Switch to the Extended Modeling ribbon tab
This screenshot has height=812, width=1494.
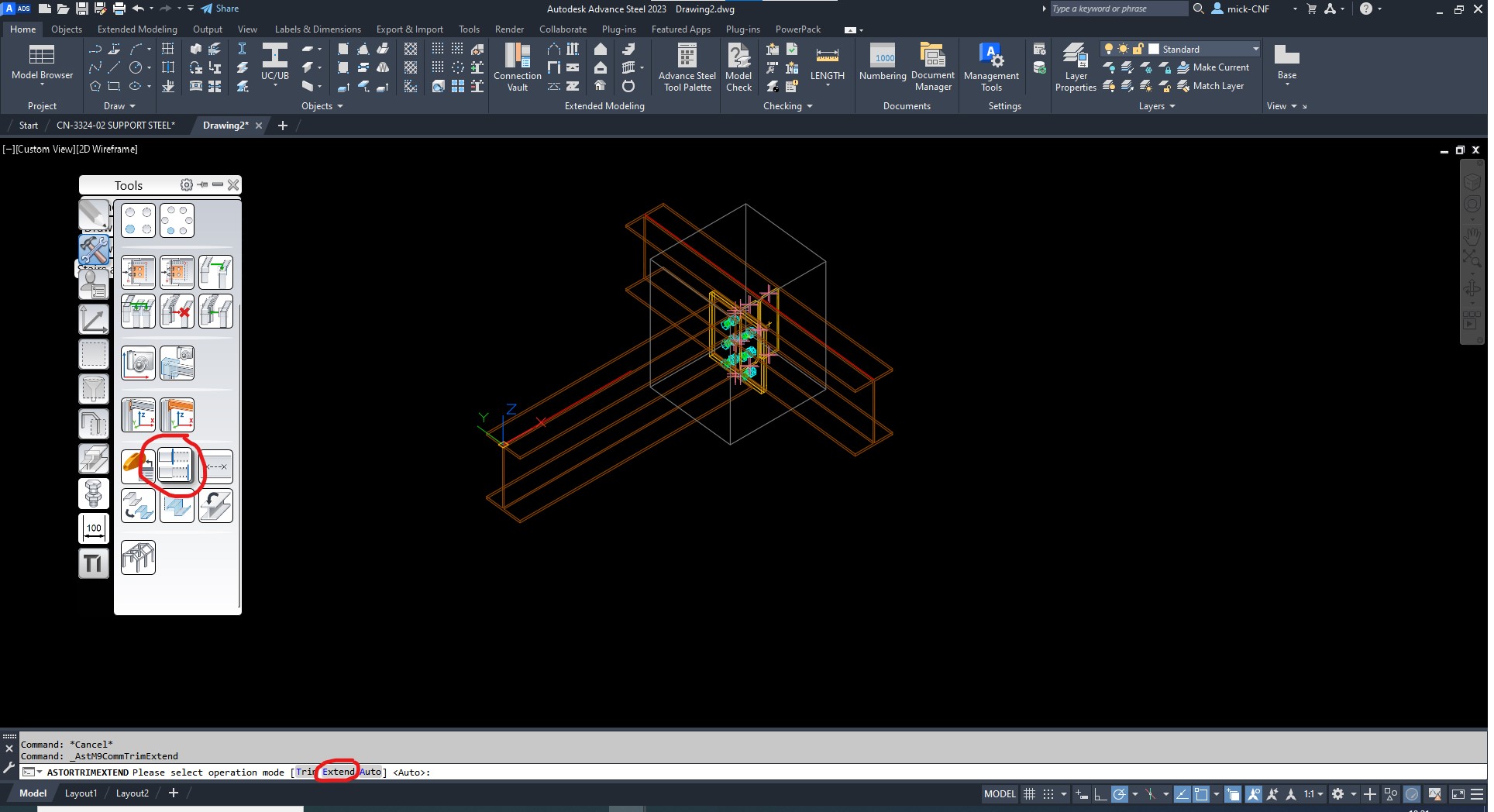(136, 29)
